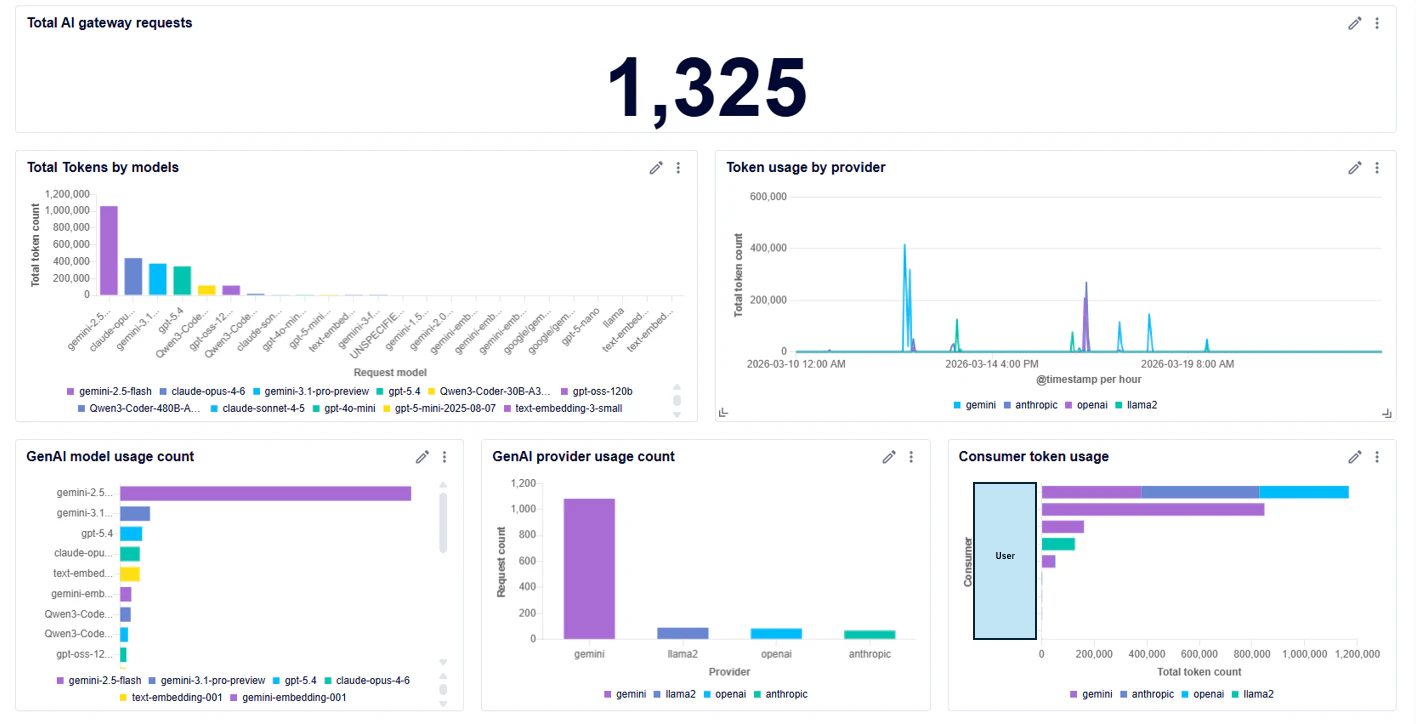Toggle openai series in Token usage by provider legend
Viewport: 1416px width, 724px height.
[1088, 405]
